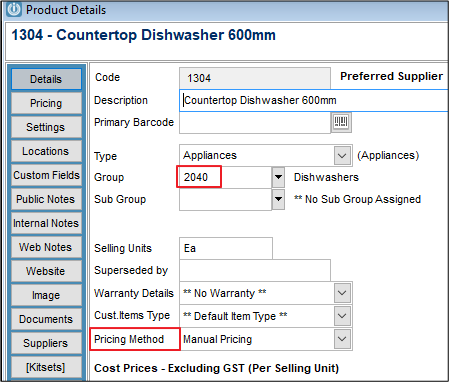This screenshot has height=382, width=449.
Task: Switch to the Pricing tab
Action: (x=46, y=103)
